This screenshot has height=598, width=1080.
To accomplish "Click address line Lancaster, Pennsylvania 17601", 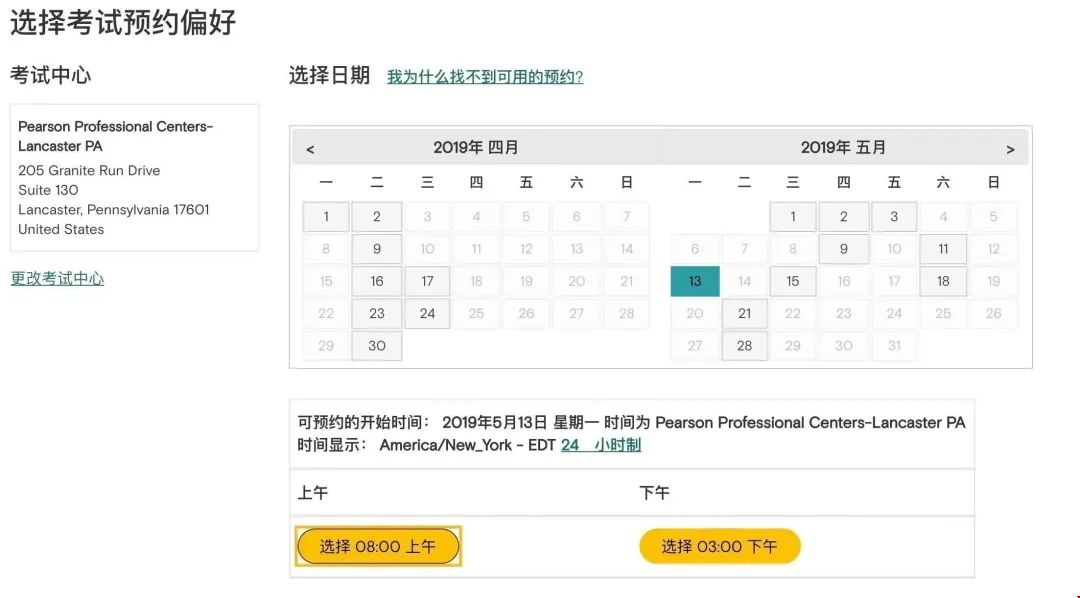I will [114, 209].
